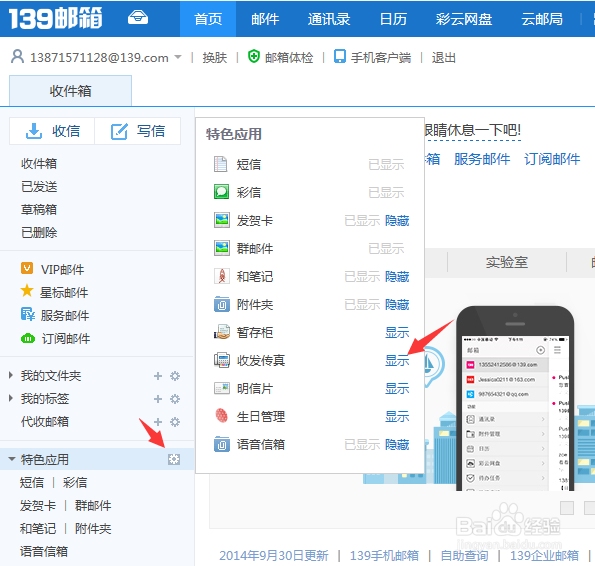
Task: Open 已发送 folder in sidebar
Action: (39, 187)
